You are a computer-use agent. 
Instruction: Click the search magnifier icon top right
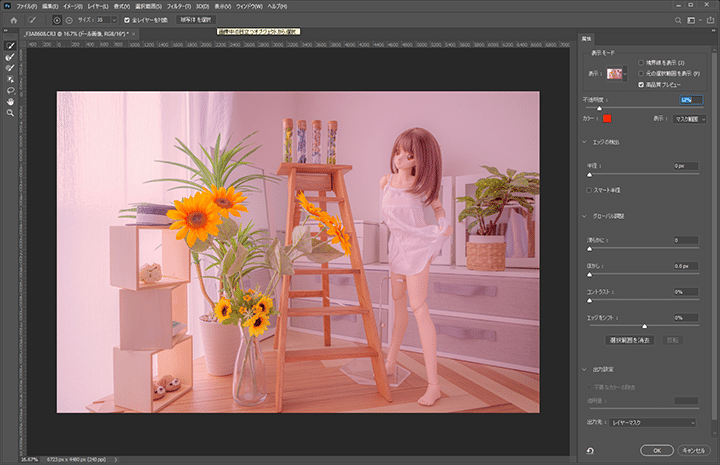pyautogui.click(x=678, y=20)
